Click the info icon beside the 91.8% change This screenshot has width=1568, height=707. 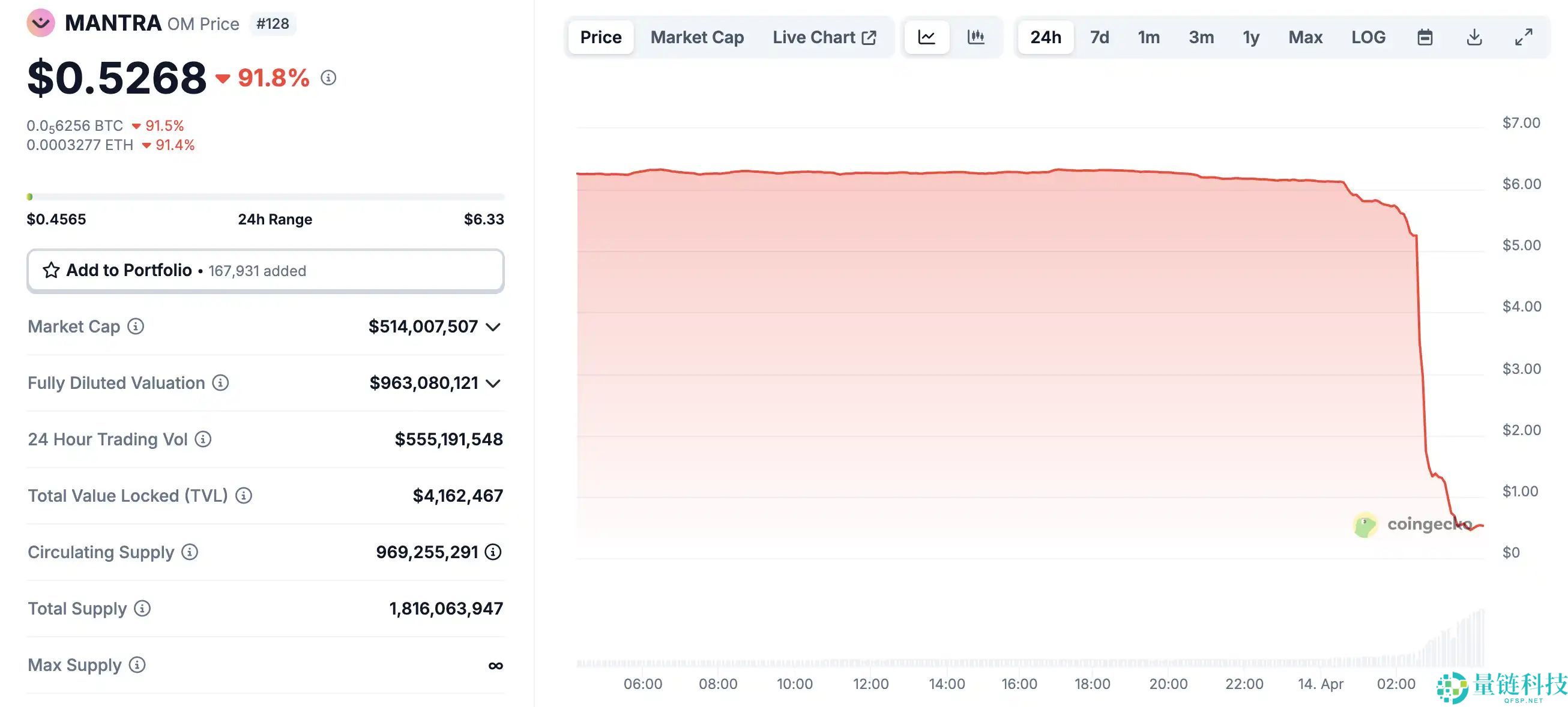click(329, 78)
